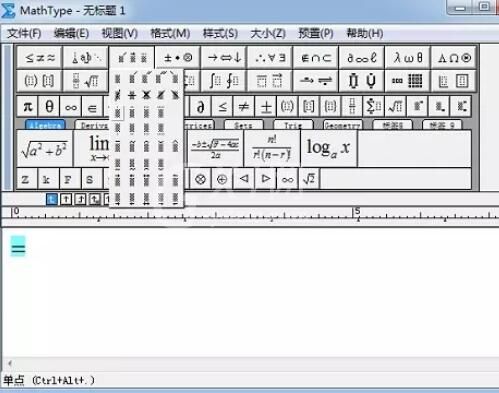Select the double dot over embellishment

(x=132, y=112)
